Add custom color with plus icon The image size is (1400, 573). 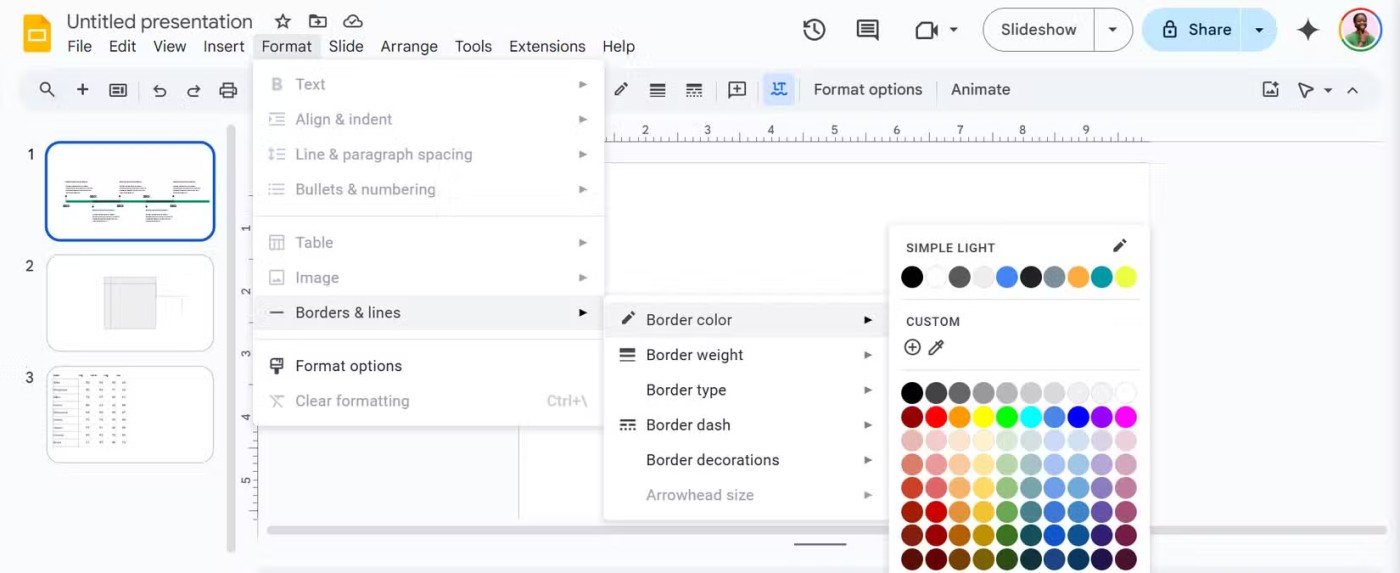click(912, 347)
